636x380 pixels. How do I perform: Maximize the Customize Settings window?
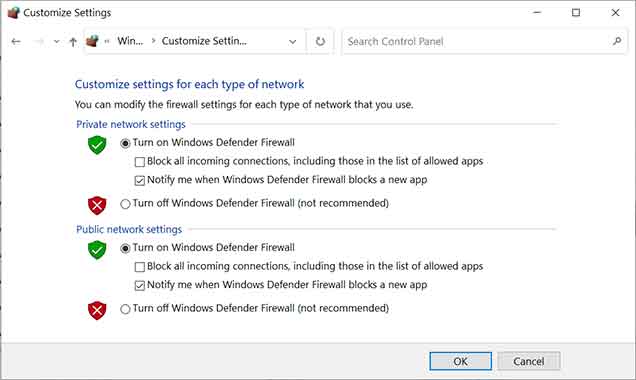tap(576, 13)
